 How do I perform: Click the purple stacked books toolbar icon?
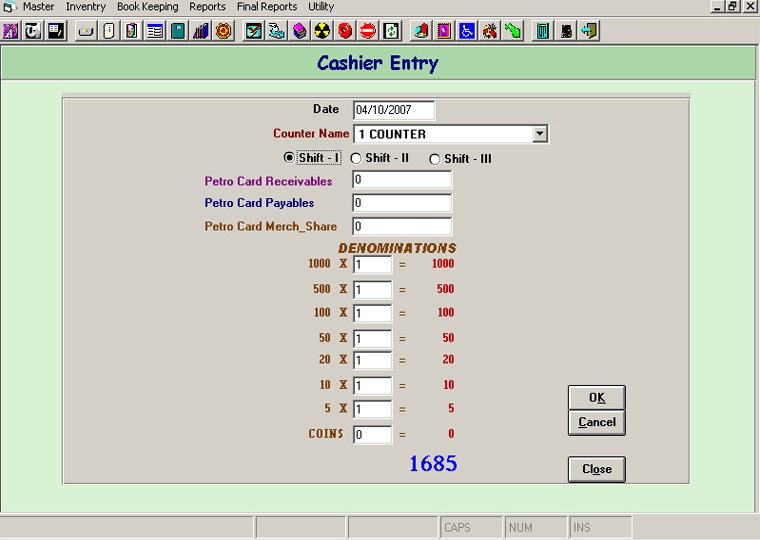pos(300,31)
